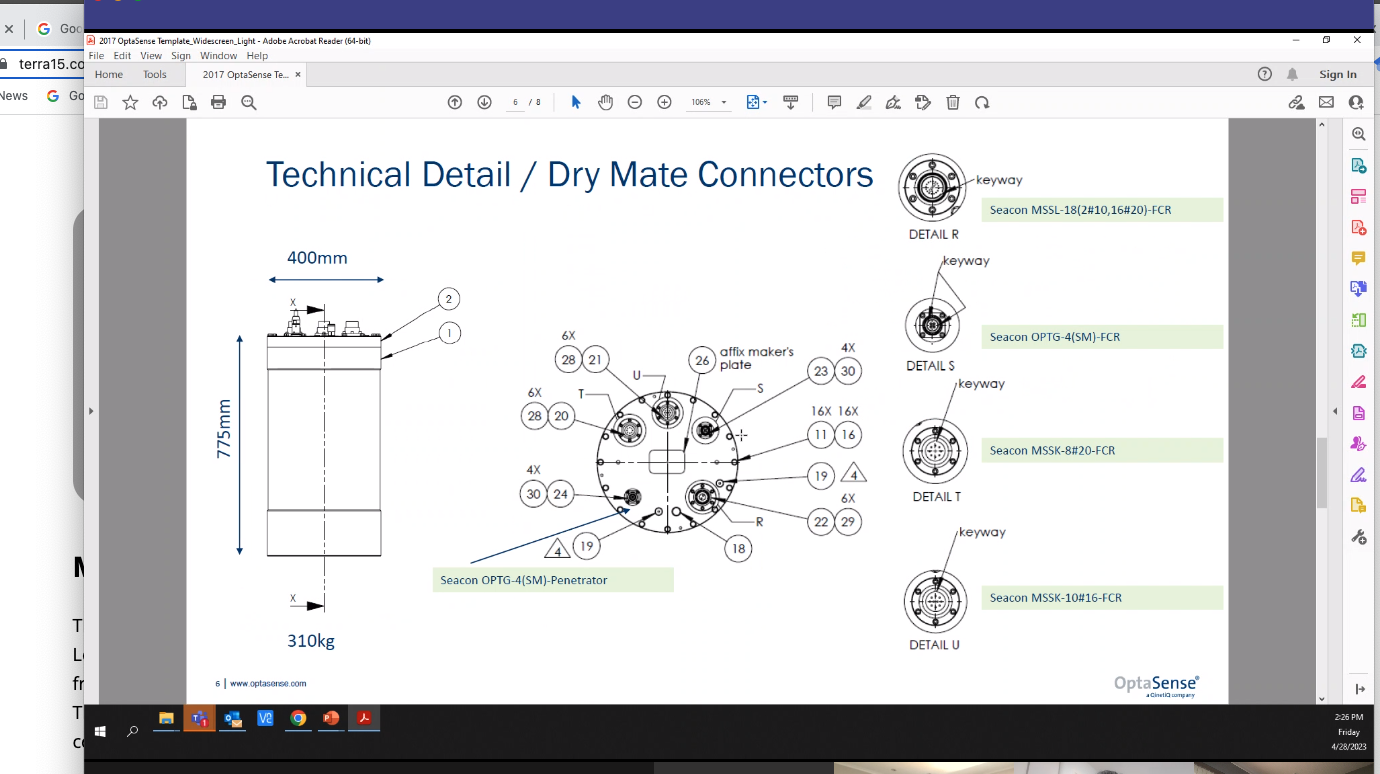Click the cloud upload icon in the toolbar
Viewport: 1380px width, 774px height.
pyautogui.click(x=160, y=102)
